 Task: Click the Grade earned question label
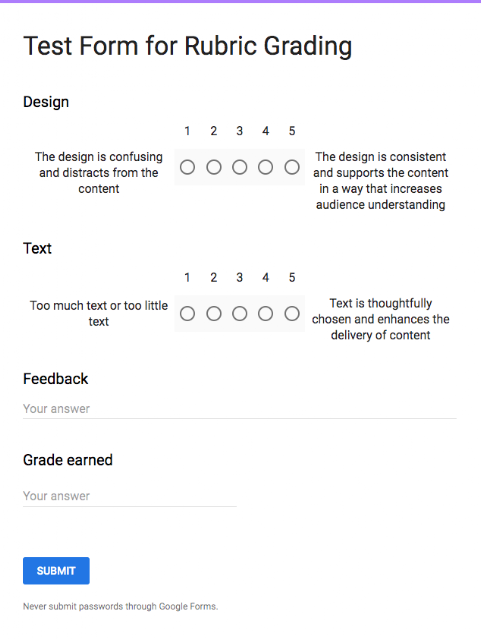pos(68,460)
